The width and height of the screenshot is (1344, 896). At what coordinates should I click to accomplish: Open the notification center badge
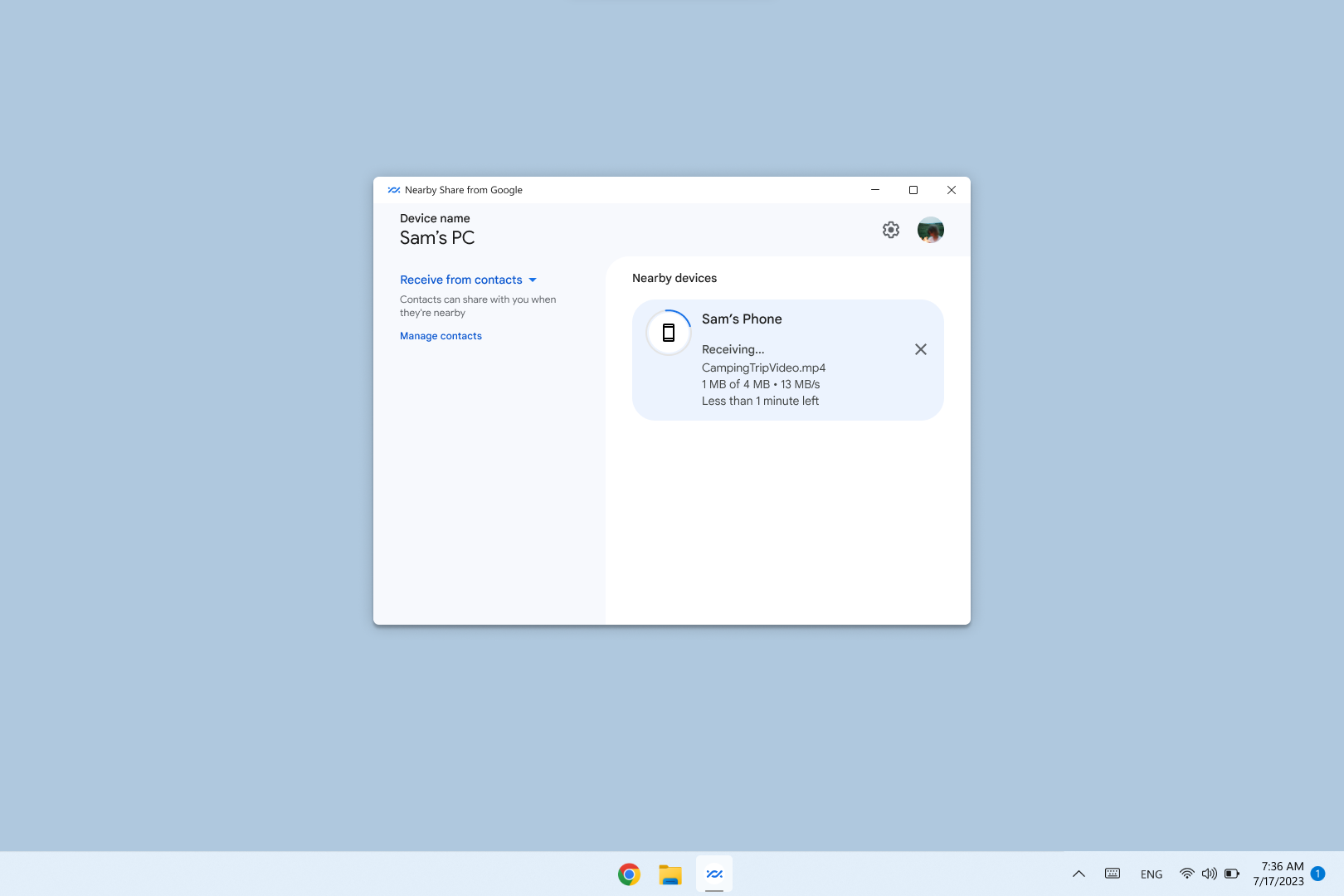tap(1318, 874)
